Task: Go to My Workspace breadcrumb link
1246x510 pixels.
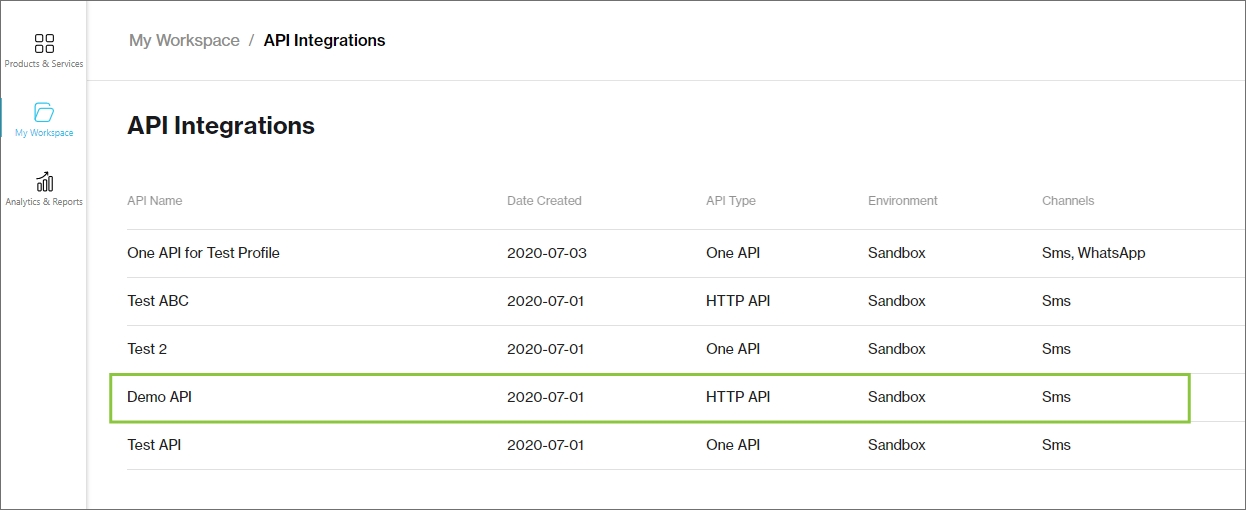Action: click(x=184, y=41)
